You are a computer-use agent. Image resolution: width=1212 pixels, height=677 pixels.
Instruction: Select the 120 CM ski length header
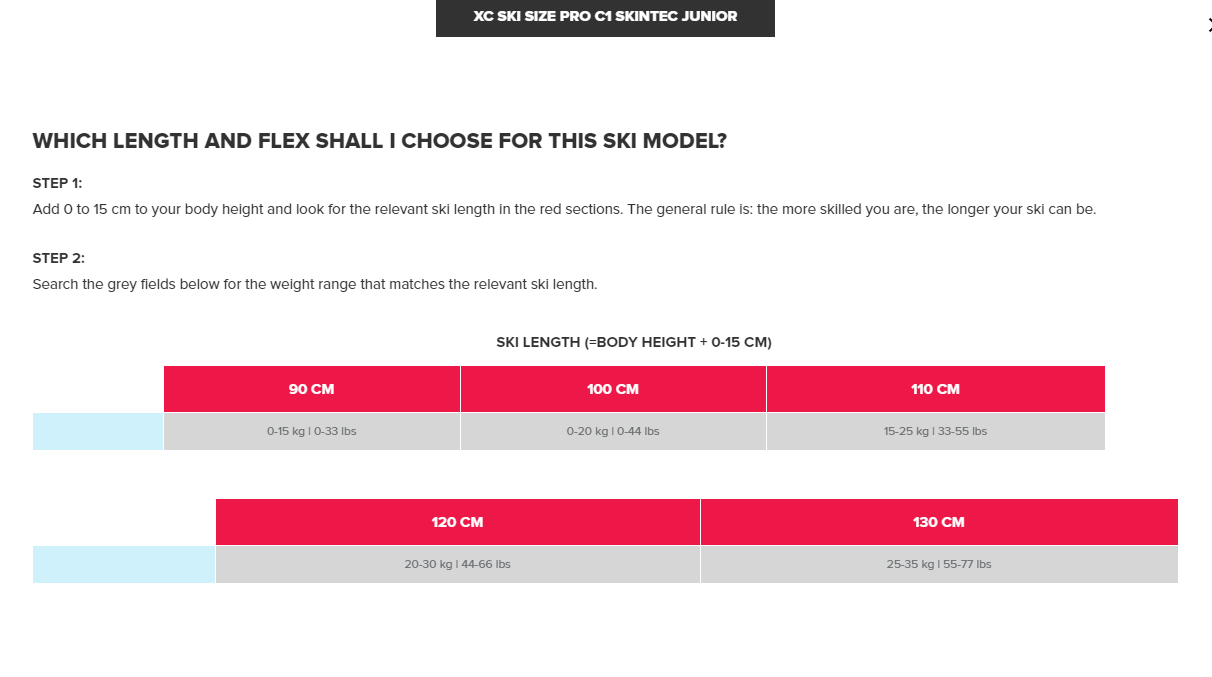click(x=458, y=522)
